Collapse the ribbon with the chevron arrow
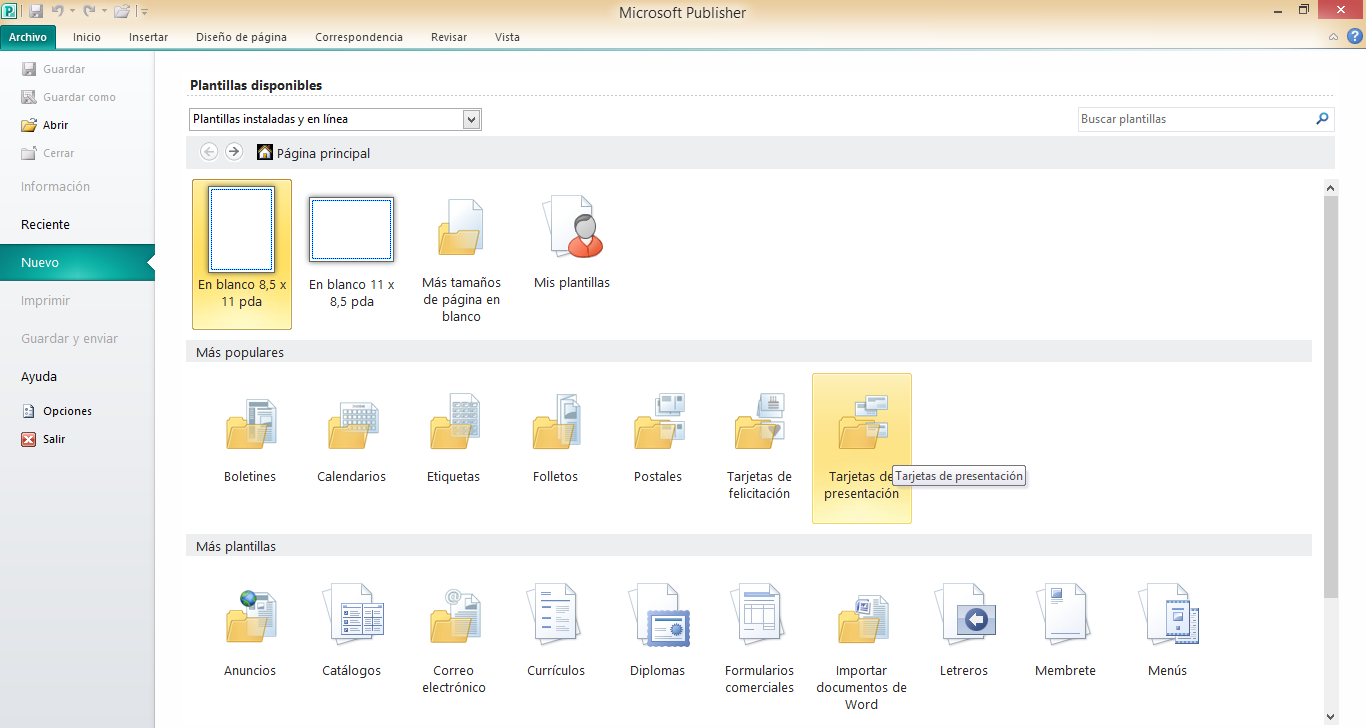The width and height of the screenshot is (1366, 728). [x=1333, y=37]
